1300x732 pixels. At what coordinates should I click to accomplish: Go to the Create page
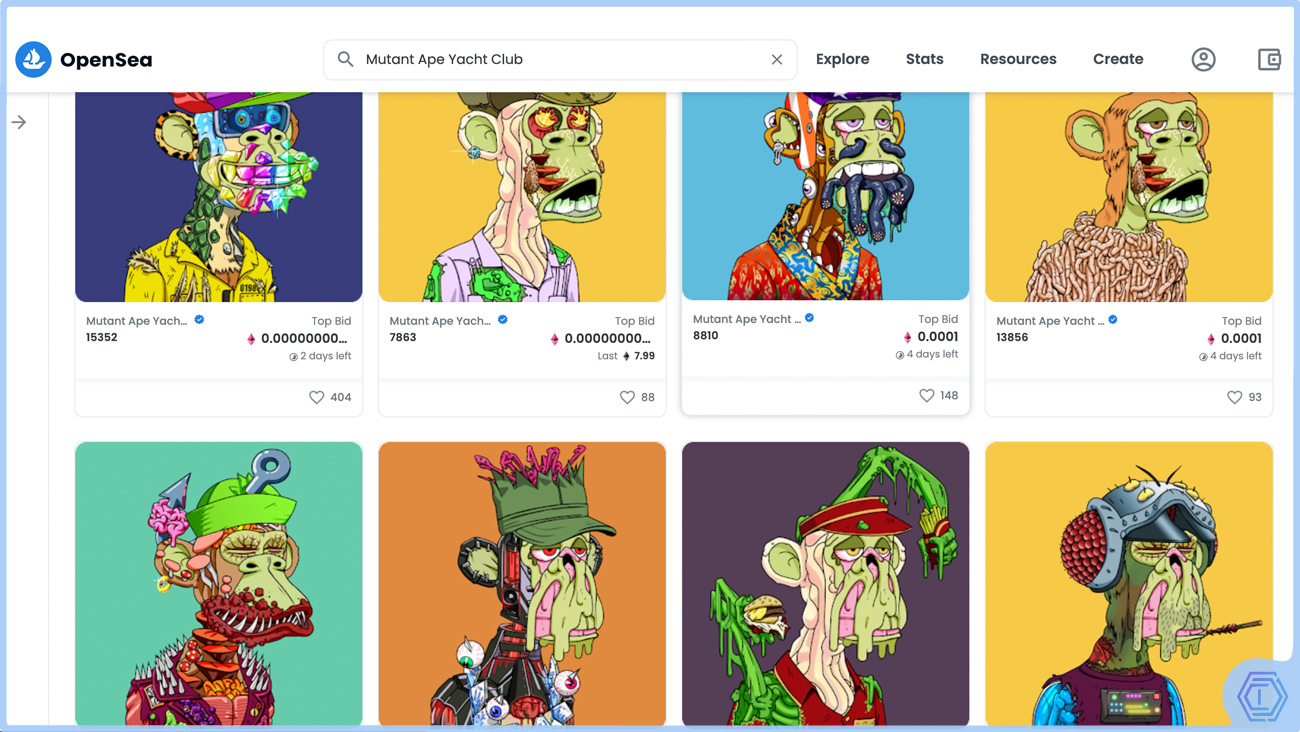tap(1117, 60)
